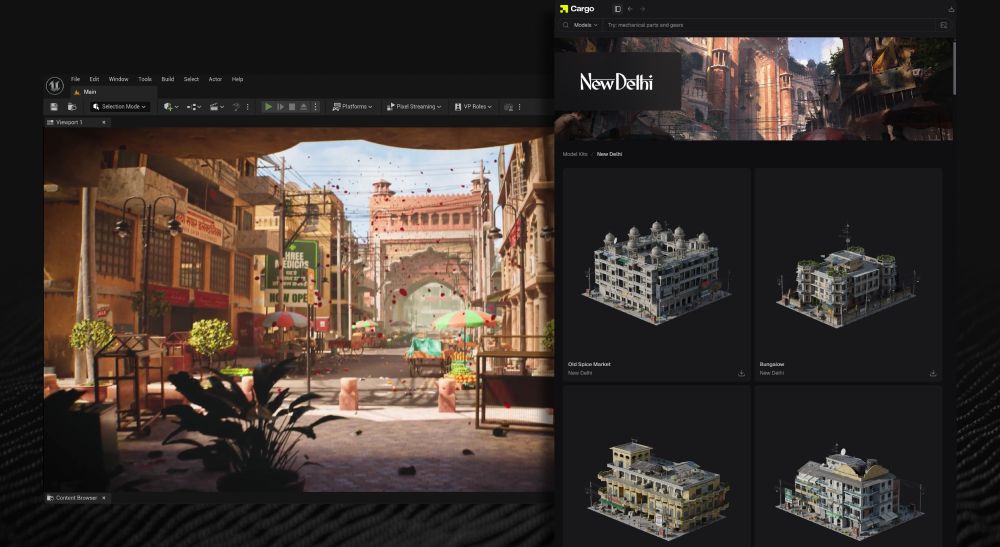1000x547 pixels.
Task: Open Cargo downloads icon at top right
Action: pyautogui.click(x=951, y=9)
